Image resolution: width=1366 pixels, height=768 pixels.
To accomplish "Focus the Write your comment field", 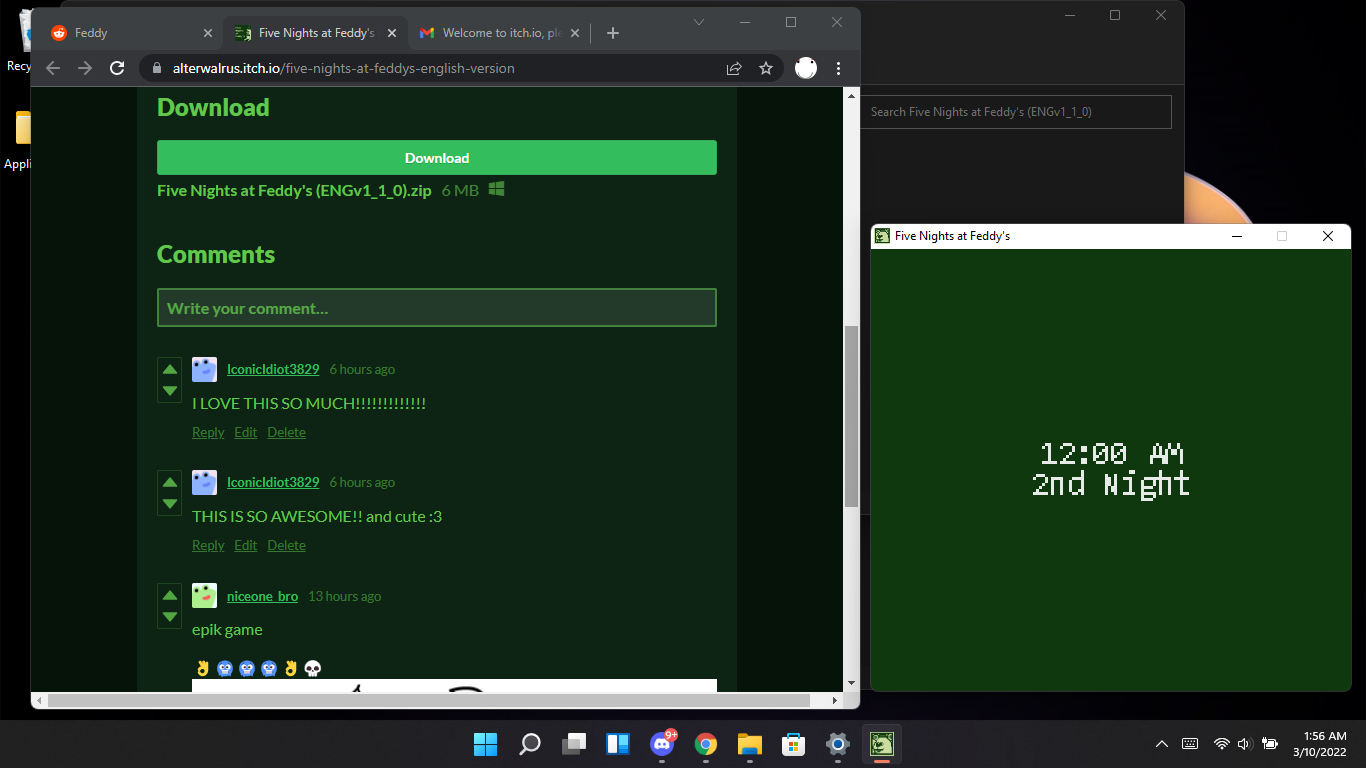I will coord(437,308).
